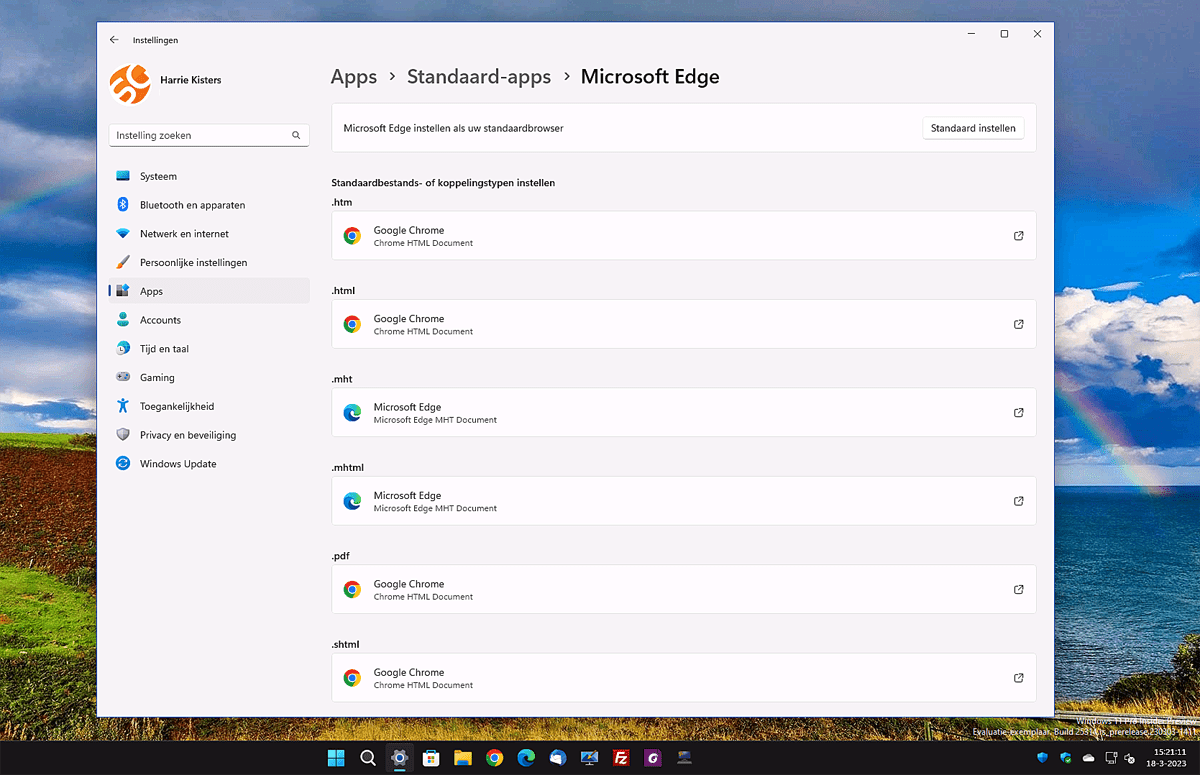Change .pdf default from Google Chrome

(x=684, y=589)
